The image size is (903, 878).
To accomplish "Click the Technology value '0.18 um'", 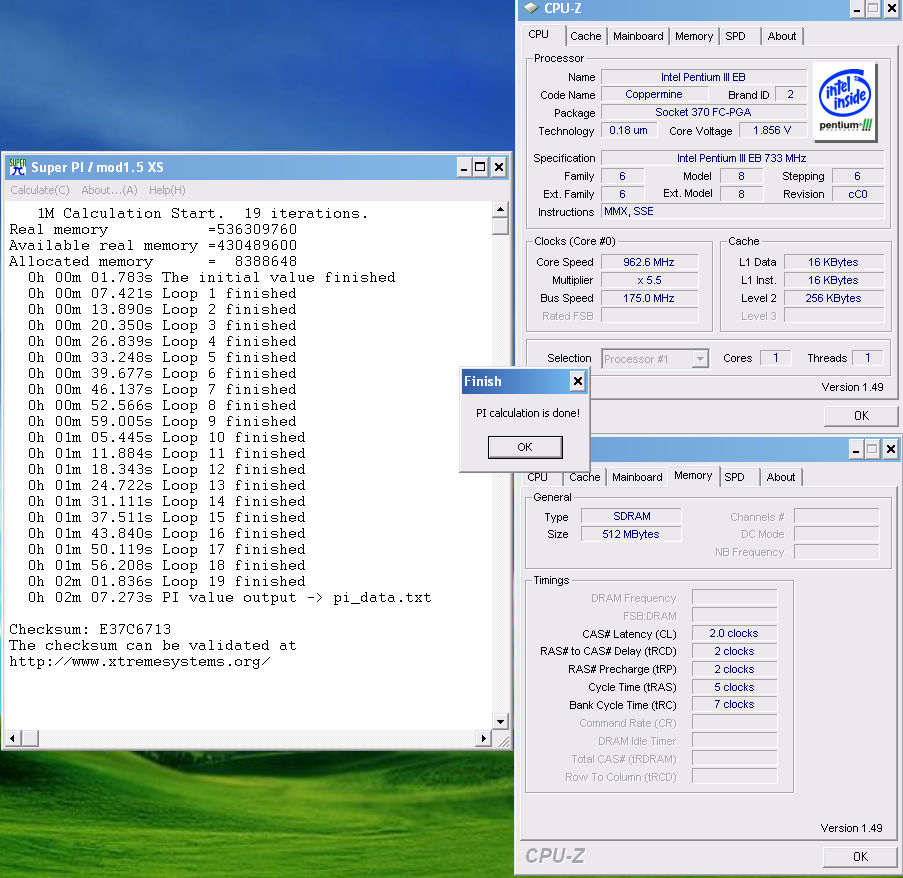I will 628,131.
